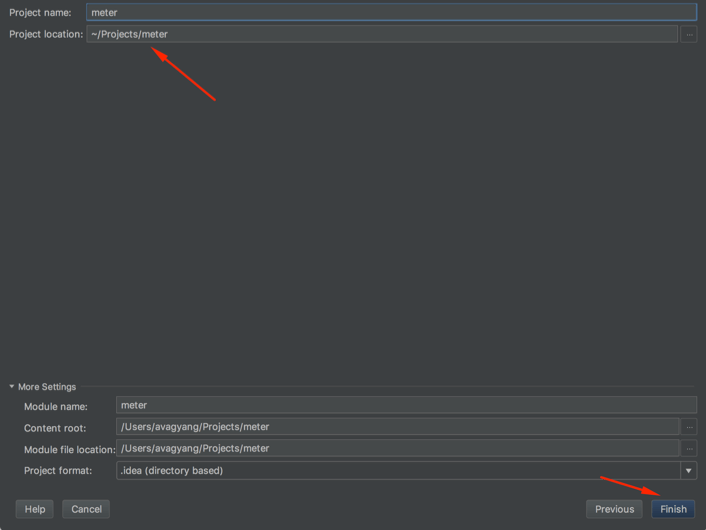Click the Module file location field
The width and height of the screenshot is (706, 530).
397,448
